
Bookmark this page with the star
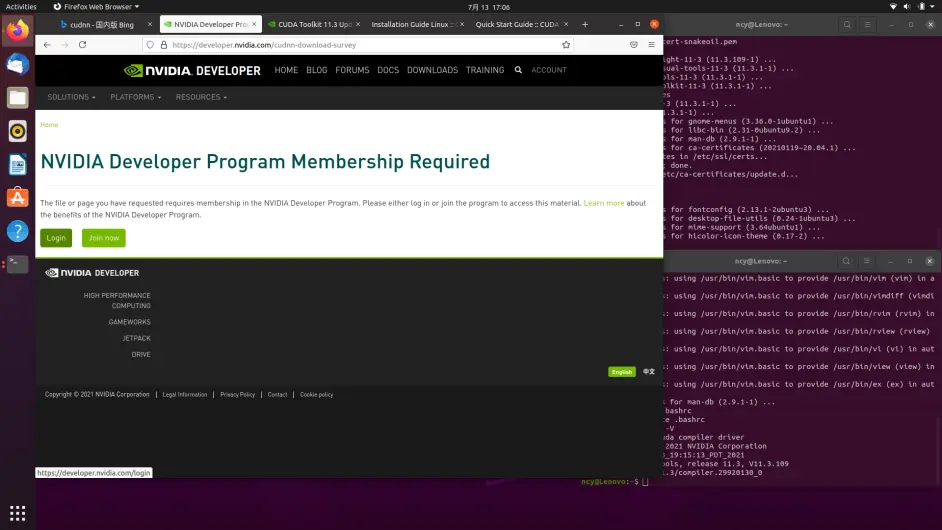(x=566, y=44)
